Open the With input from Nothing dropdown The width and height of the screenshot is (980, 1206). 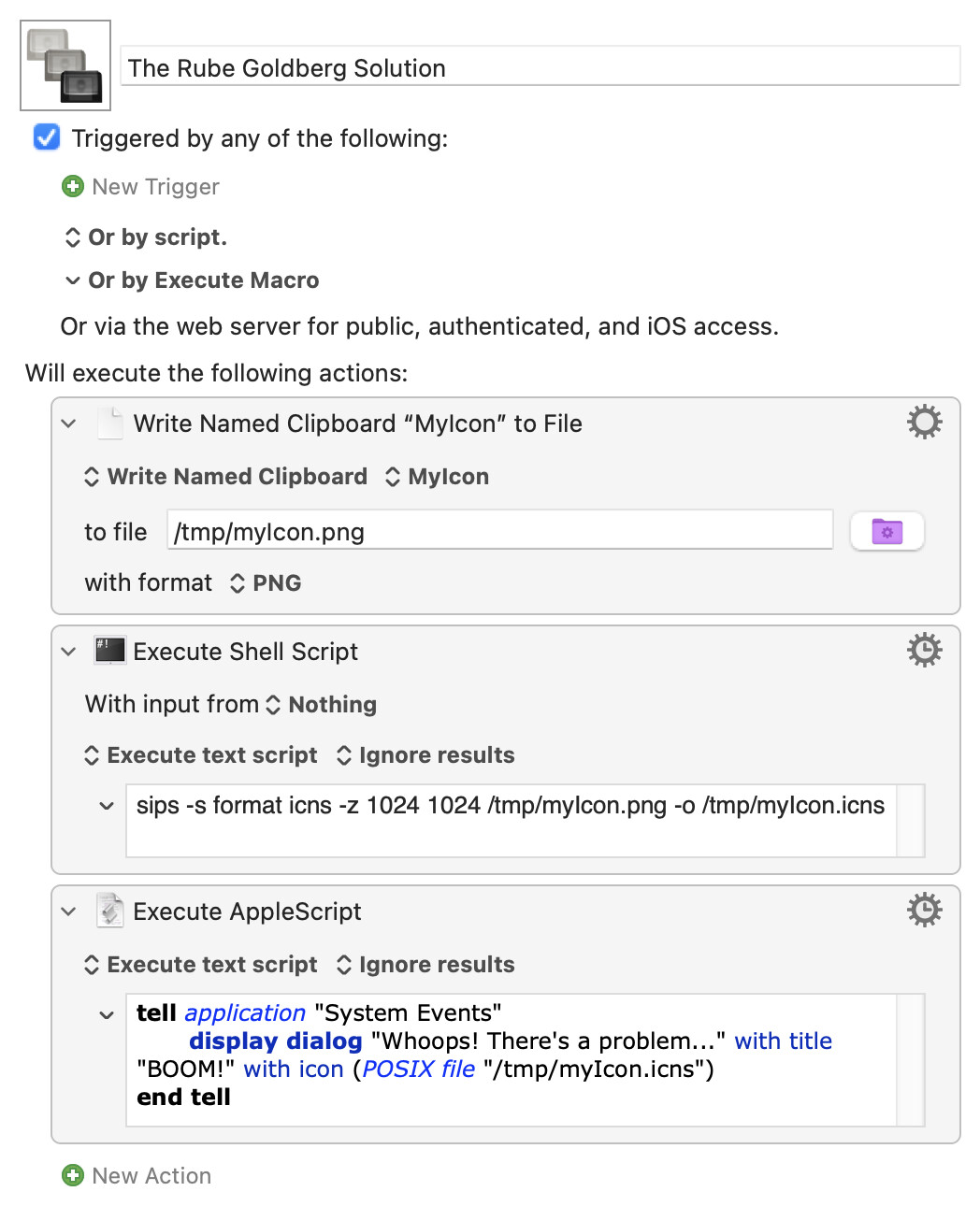point(321,705)
